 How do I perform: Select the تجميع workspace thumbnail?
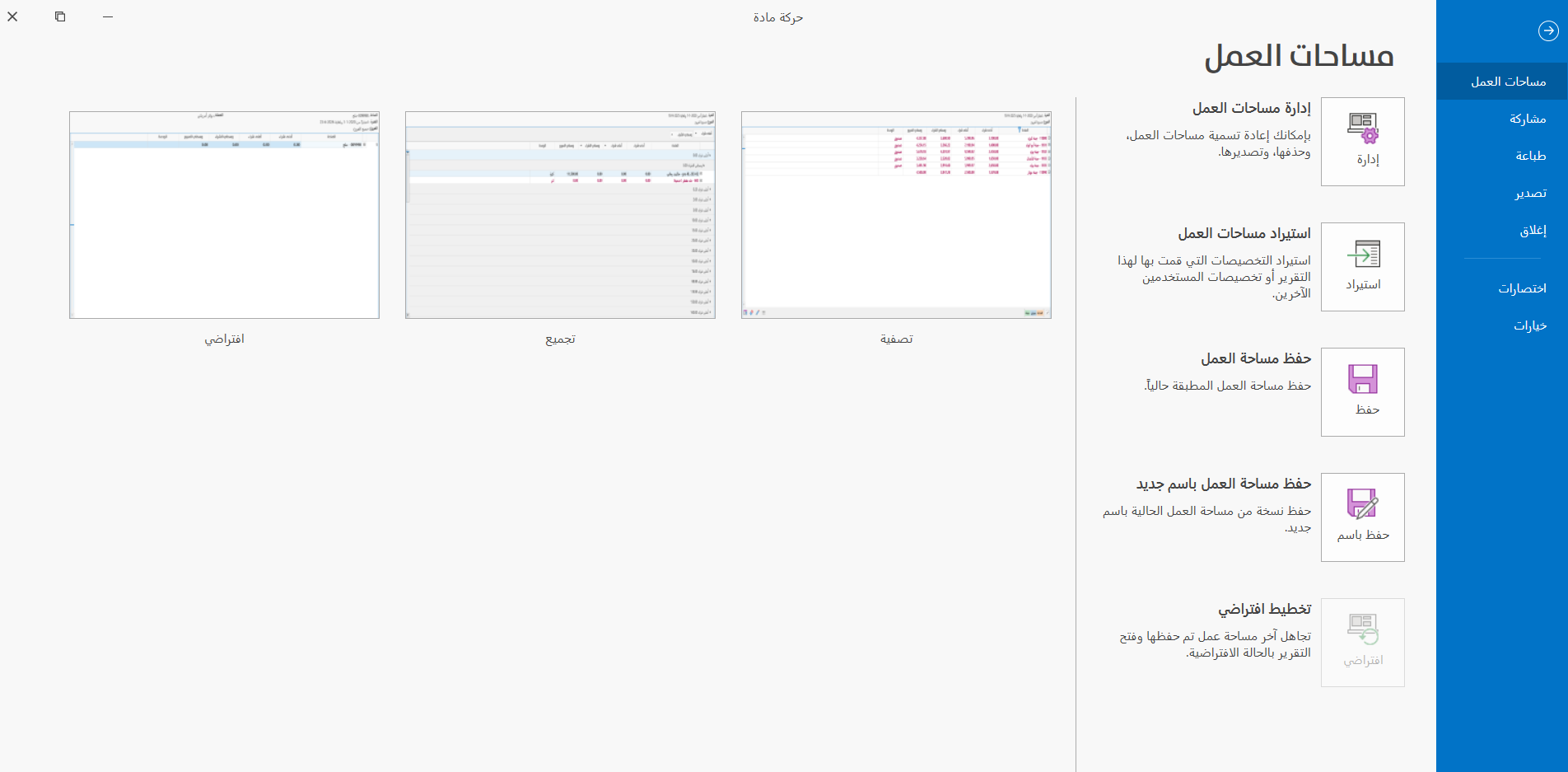[560, 215]
